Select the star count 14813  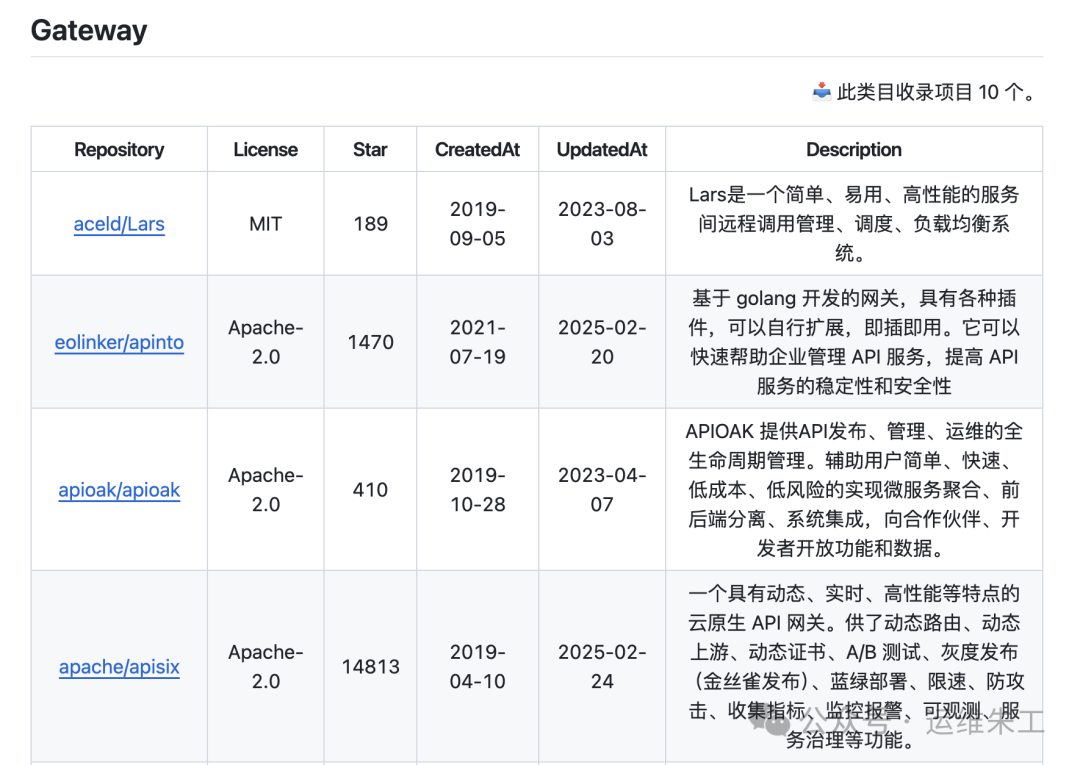coord(371,667)
